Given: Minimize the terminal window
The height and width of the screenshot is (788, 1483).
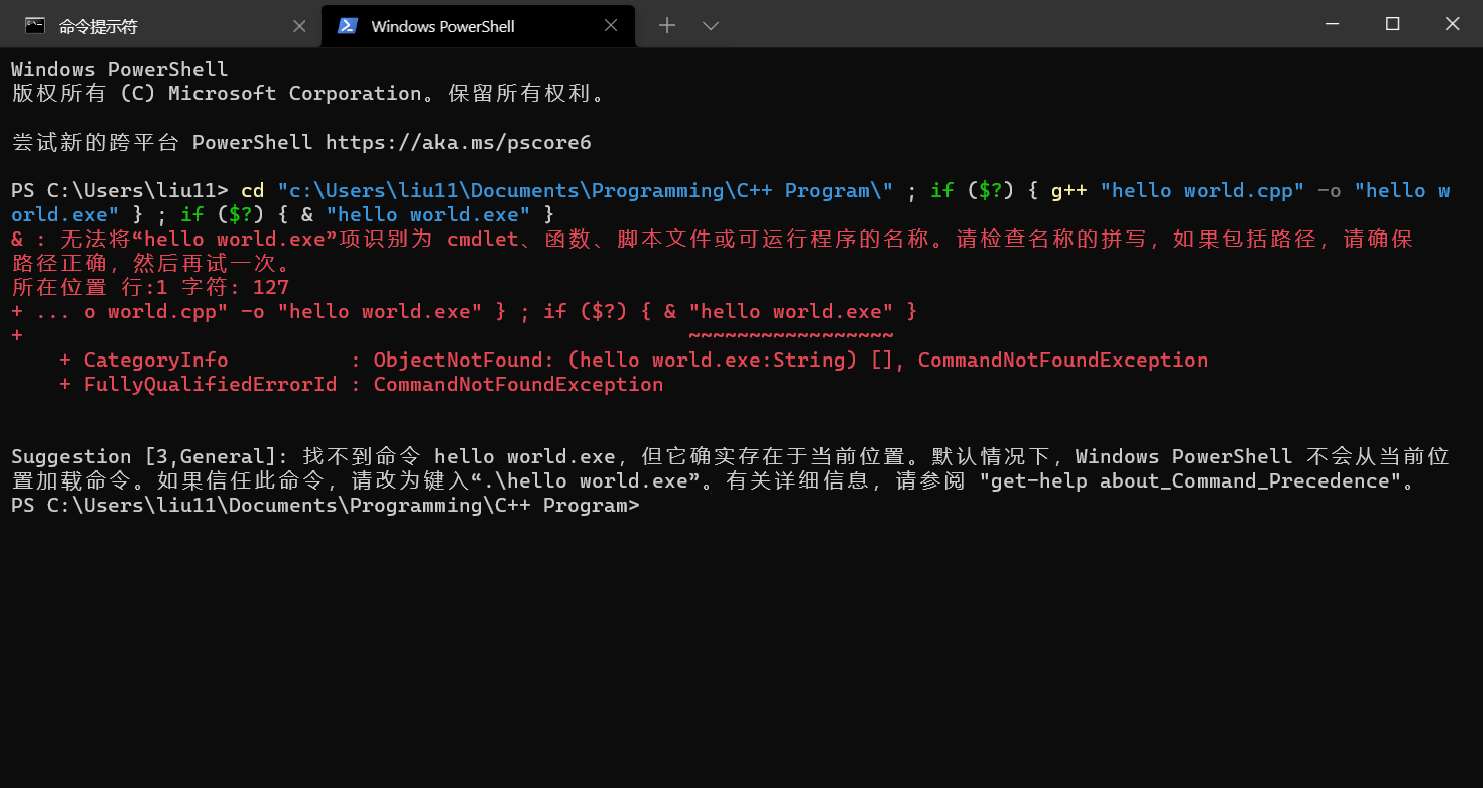Looking at the screenshot, I should [x=1331, y=24].
